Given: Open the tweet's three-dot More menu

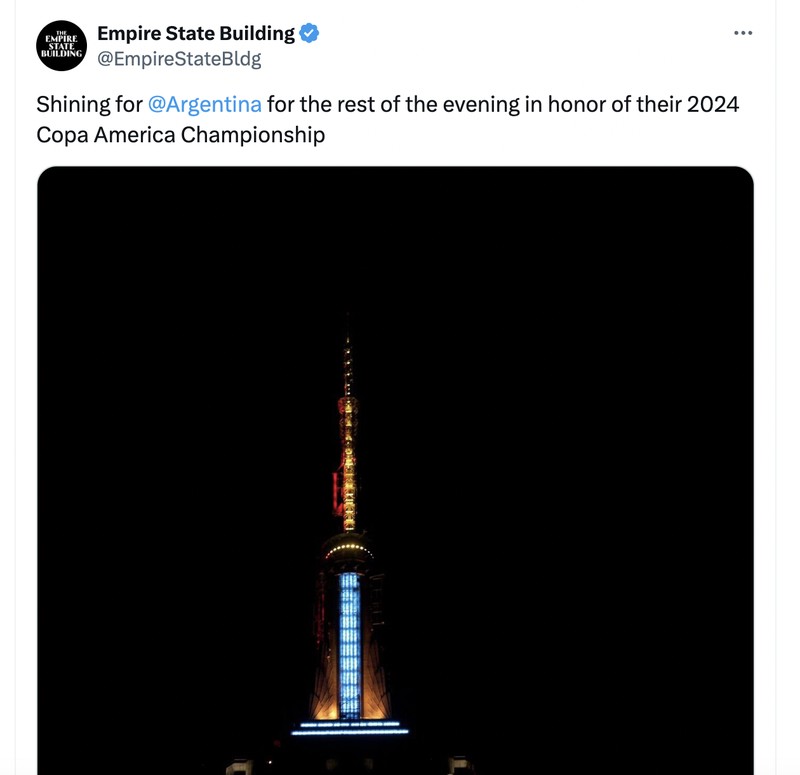Looking at the screenshot, I should (742, 33).
